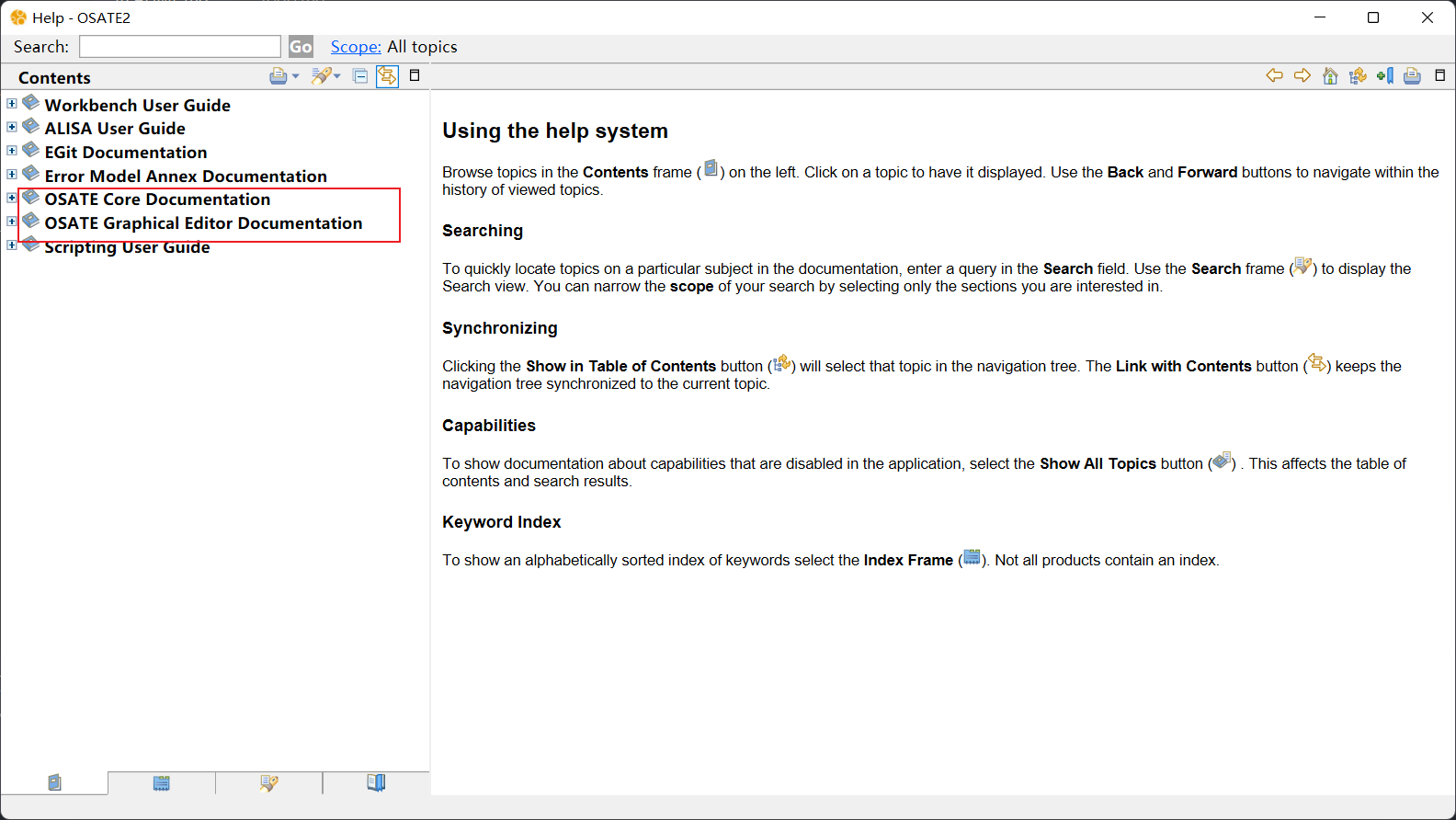Open the Print Topics icon in Contents toolbar
The image size is (1456, 820).
click(x=278, y=76)
